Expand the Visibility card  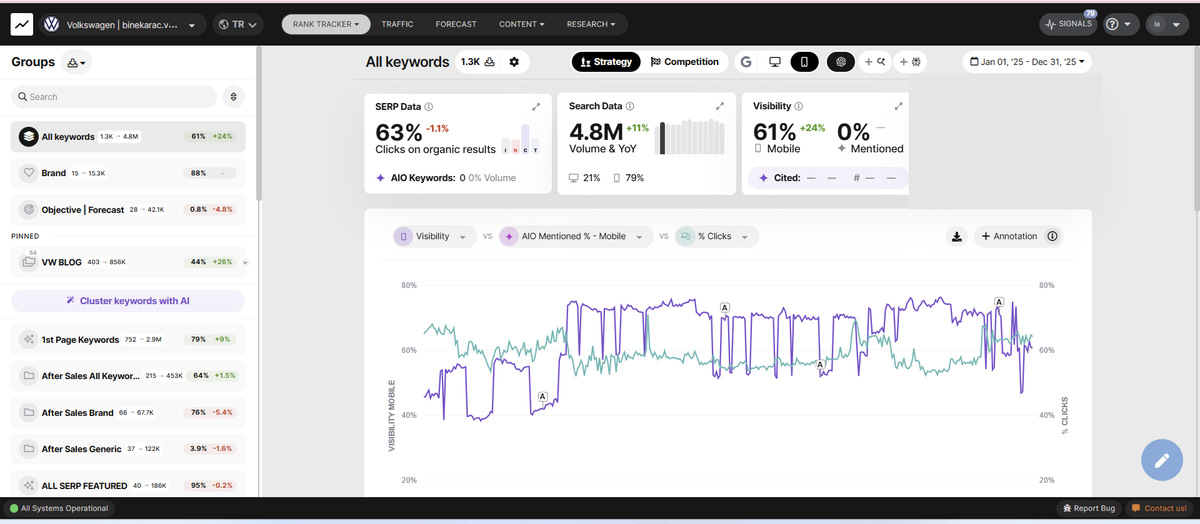899,106
